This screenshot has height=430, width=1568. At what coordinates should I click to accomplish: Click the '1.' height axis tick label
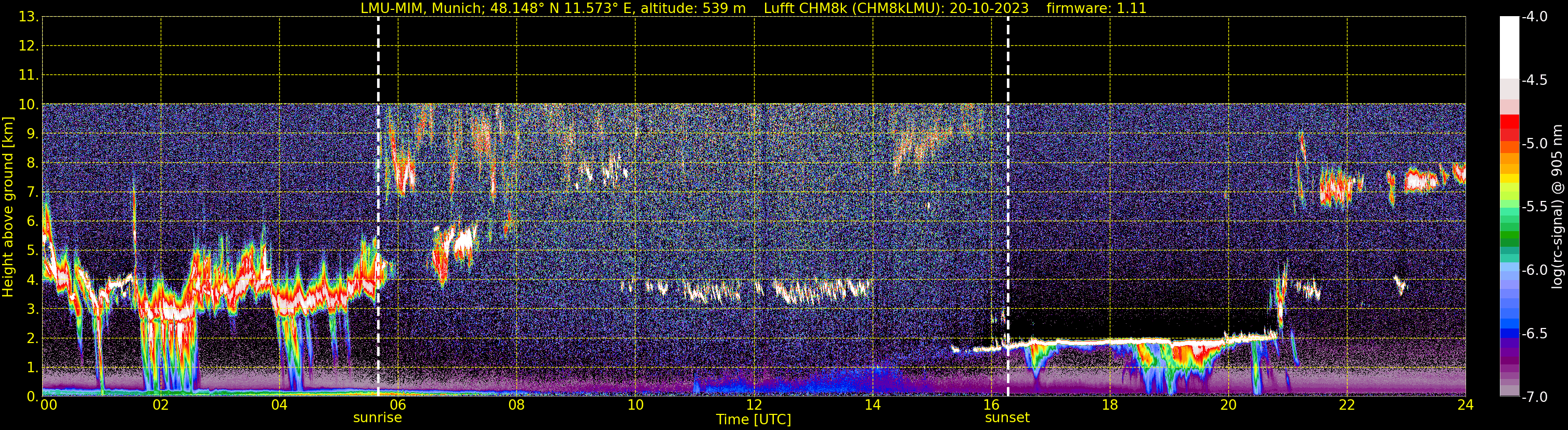pyautogui.click(x=33, y=368)
